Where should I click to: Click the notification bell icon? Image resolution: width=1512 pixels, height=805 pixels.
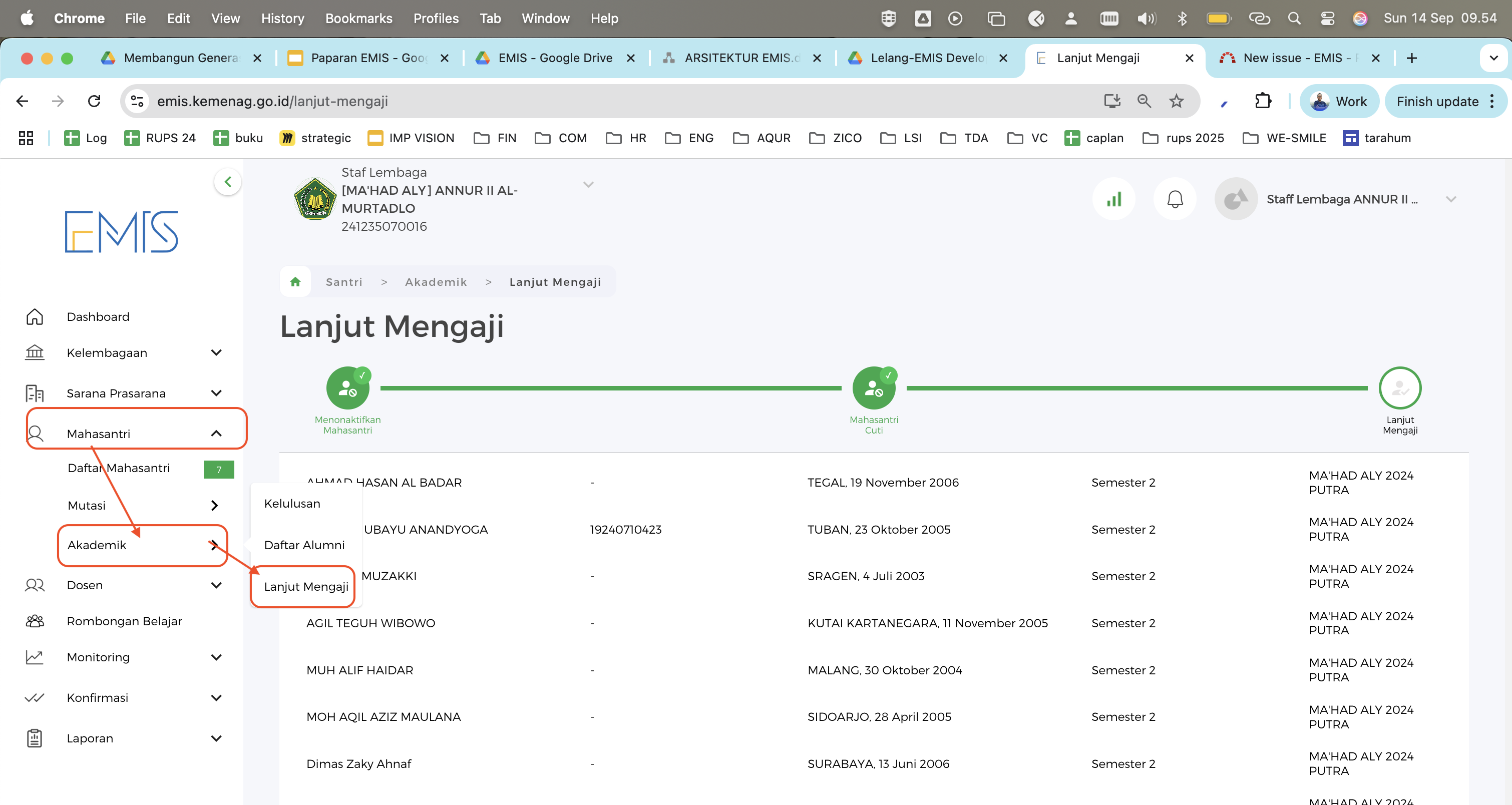[1175, 199]
